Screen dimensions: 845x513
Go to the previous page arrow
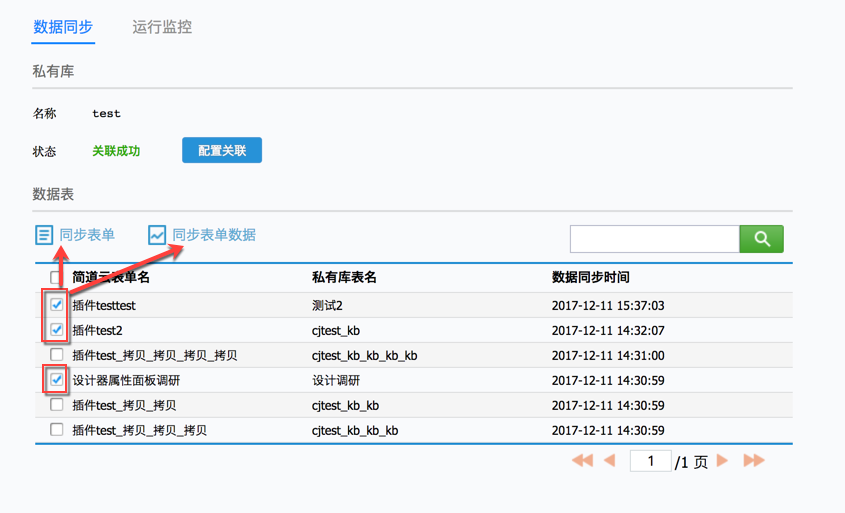(x=609, y=461)
